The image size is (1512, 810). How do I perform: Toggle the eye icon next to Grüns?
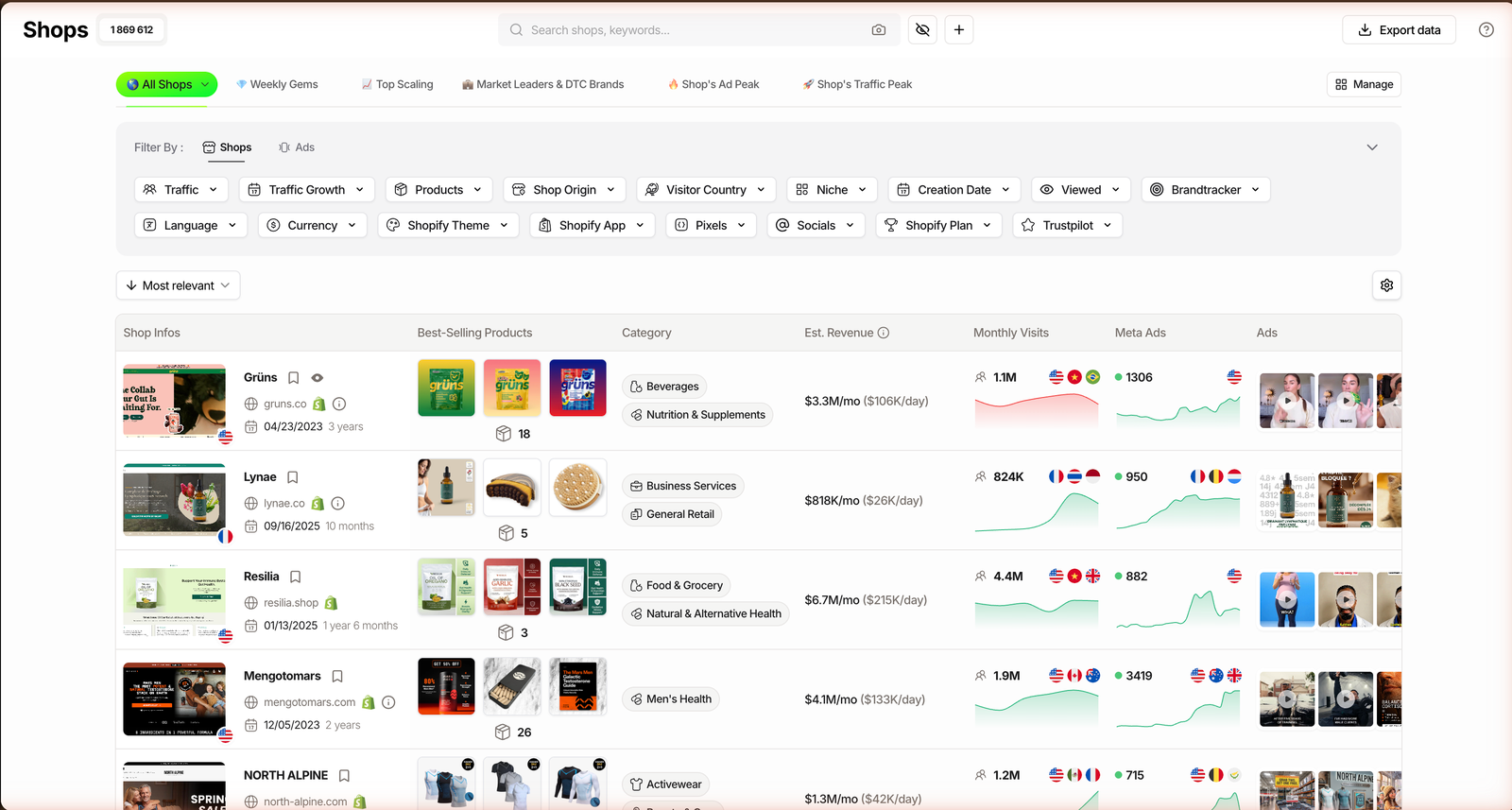tap(318, 378)
